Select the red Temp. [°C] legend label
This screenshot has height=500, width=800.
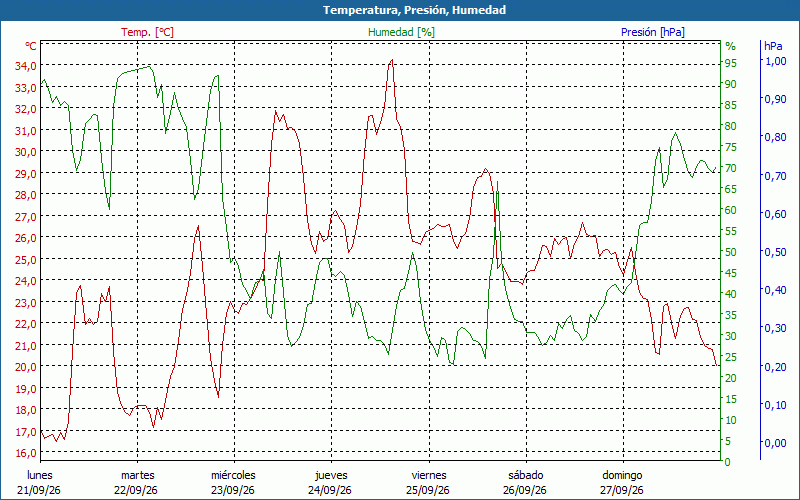coord(147,32)
